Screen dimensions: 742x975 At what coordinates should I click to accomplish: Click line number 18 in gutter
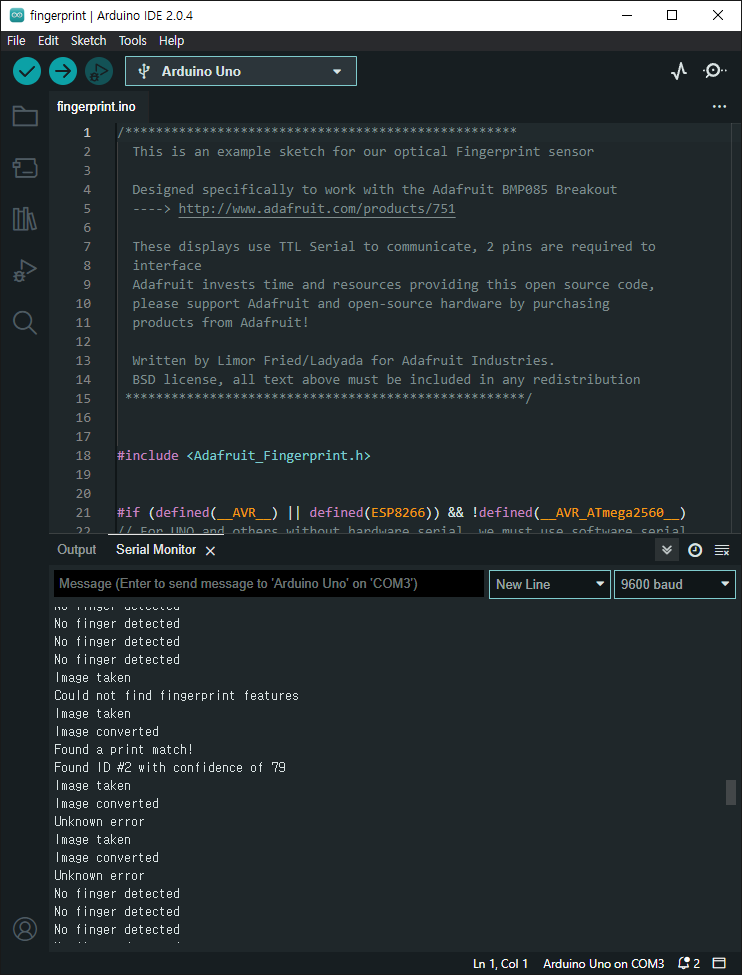83,456
